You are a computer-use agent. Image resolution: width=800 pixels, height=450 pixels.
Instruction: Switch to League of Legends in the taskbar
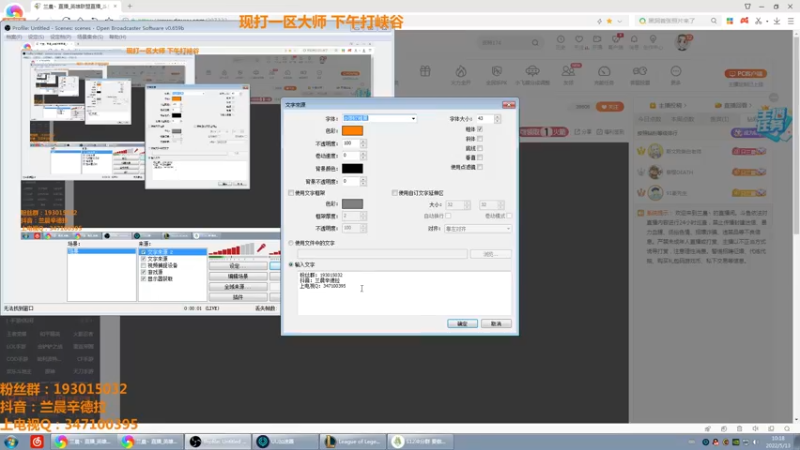pos(354,441)
